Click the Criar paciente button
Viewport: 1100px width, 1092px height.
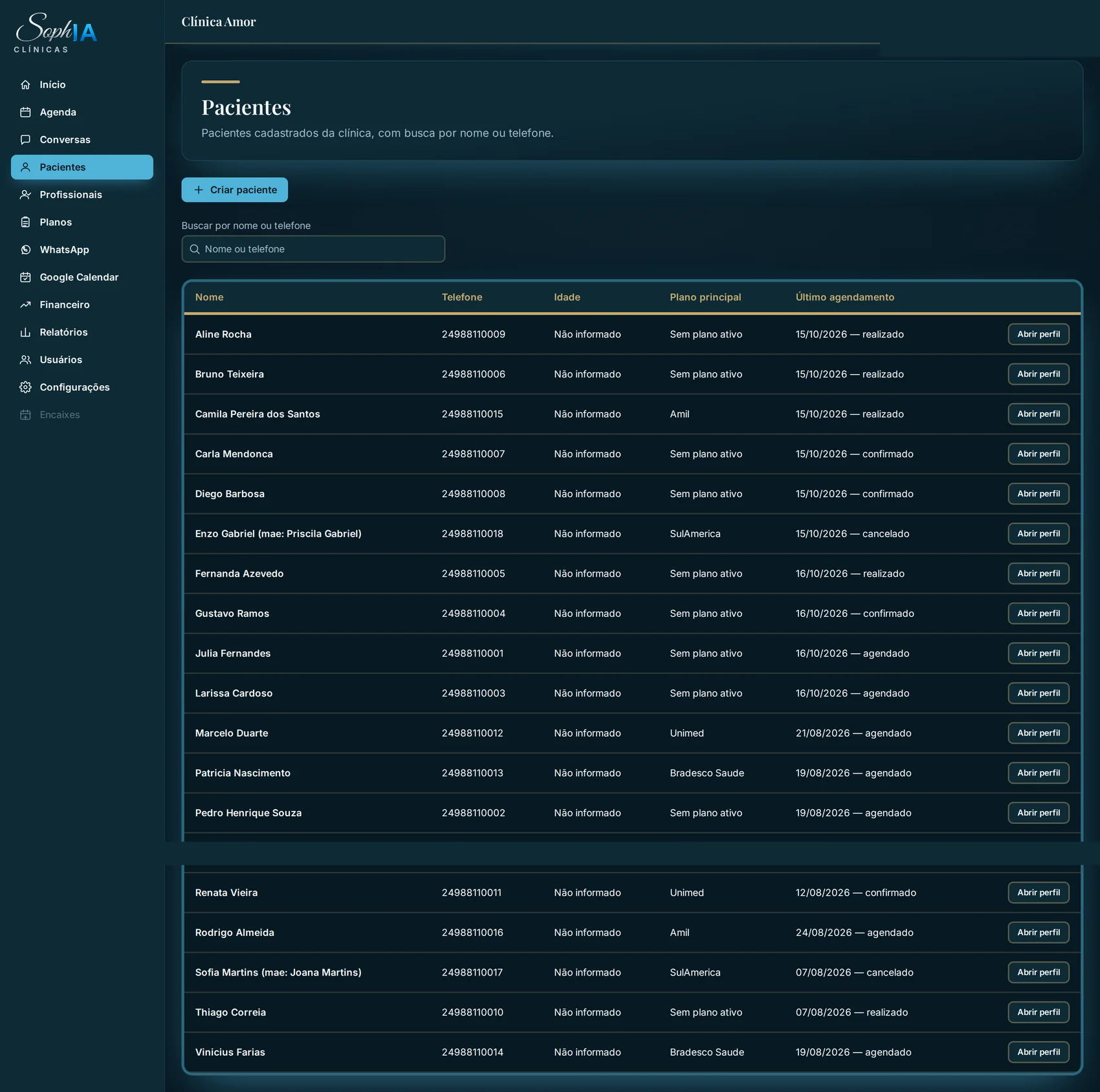pyautogui.click(x=234, y=190)
